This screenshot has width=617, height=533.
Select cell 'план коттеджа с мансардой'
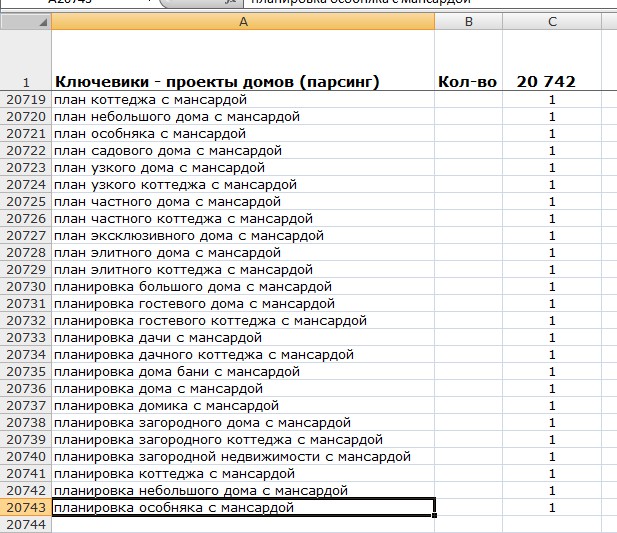click(x=243, y=100)
